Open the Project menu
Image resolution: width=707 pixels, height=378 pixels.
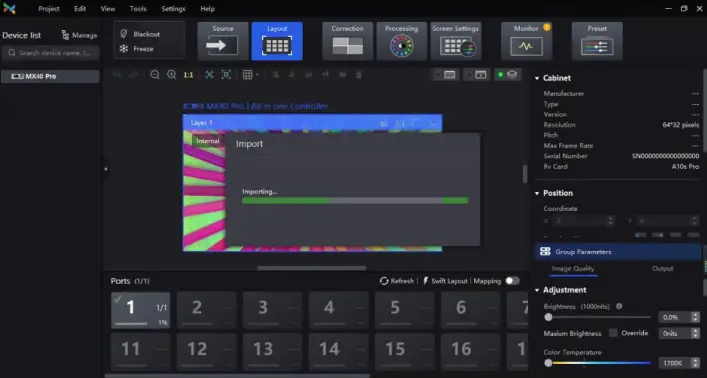(x=49, y=9)
